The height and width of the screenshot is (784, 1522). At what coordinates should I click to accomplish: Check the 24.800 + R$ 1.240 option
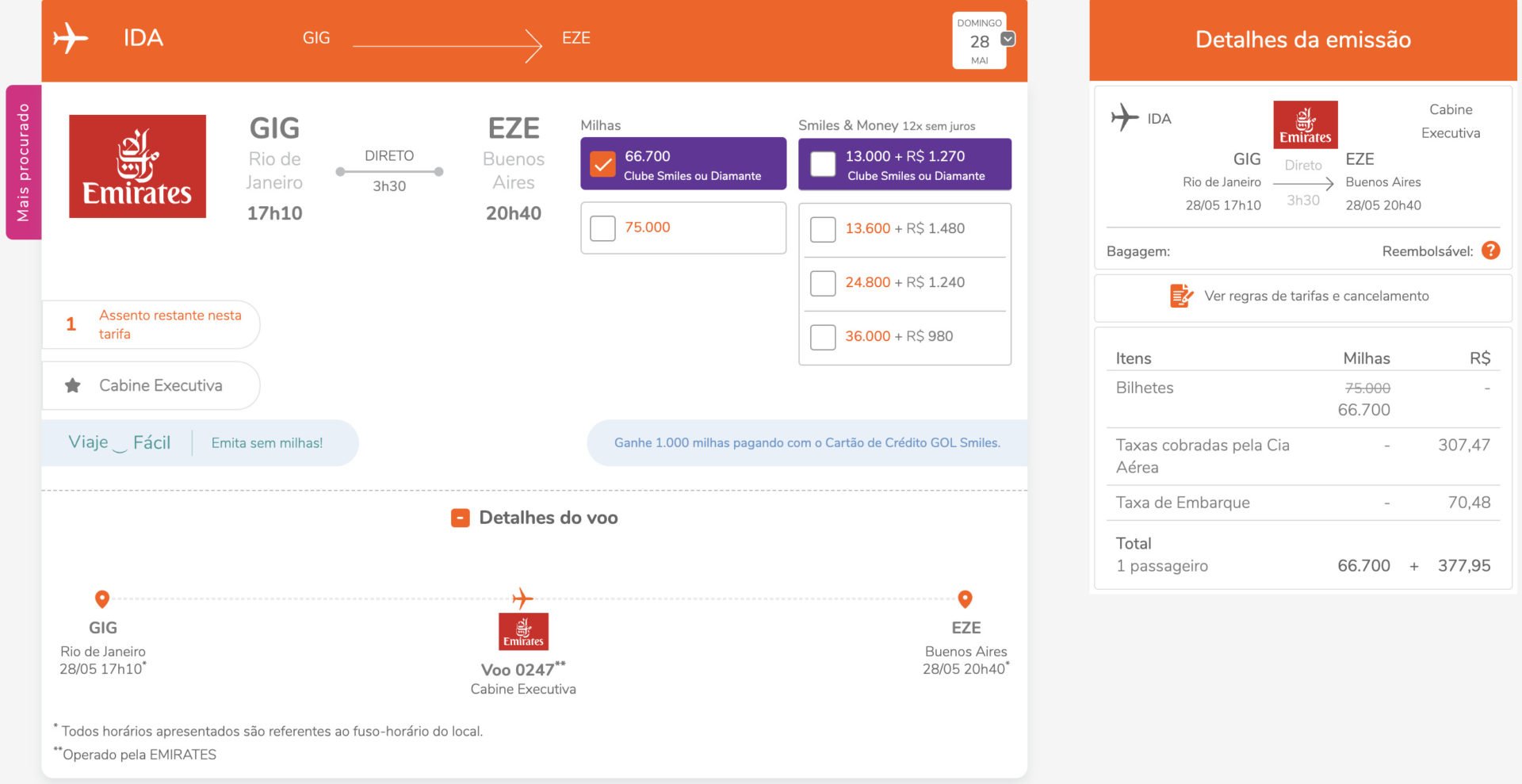pos(823,283)
